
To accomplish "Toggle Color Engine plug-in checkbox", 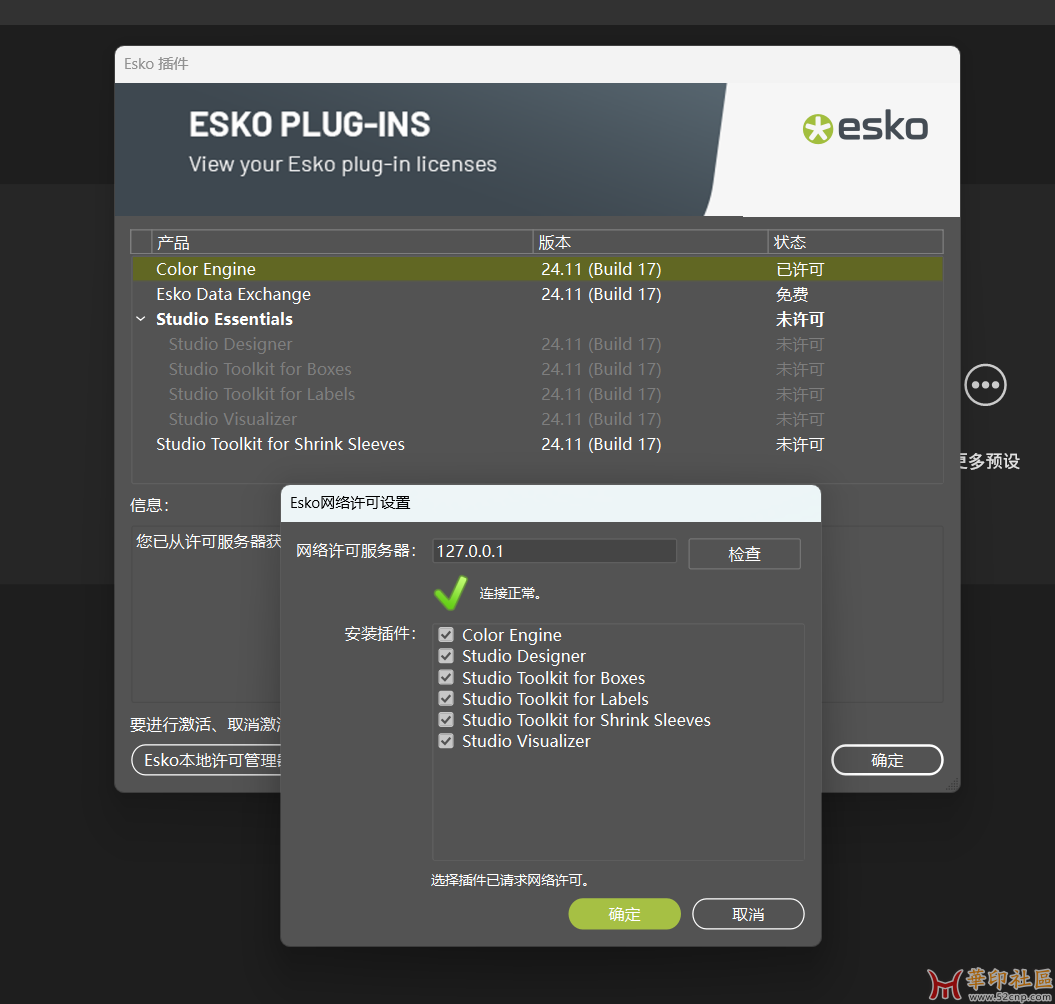I will tap(445, 635).
